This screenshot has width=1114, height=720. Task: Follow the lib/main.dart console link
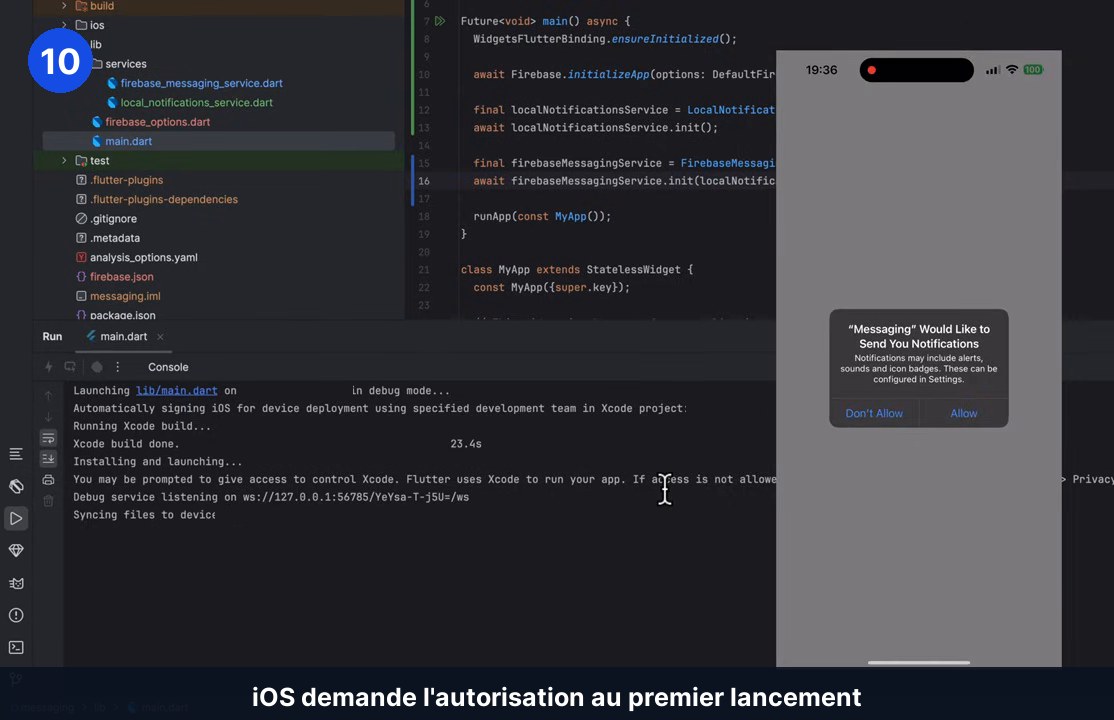176,390
